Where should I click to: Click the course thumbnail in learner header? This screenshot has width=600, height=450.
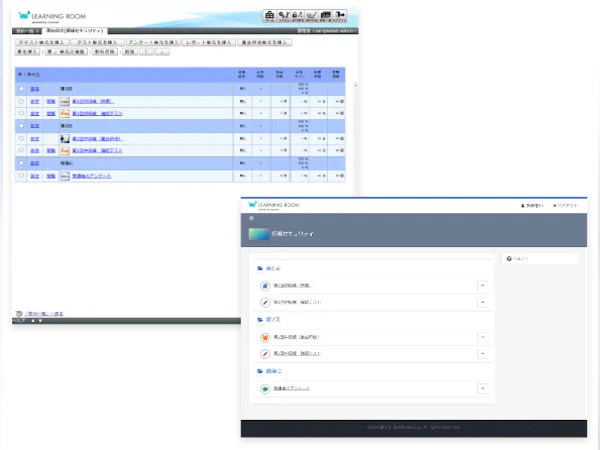click(259, 234)
